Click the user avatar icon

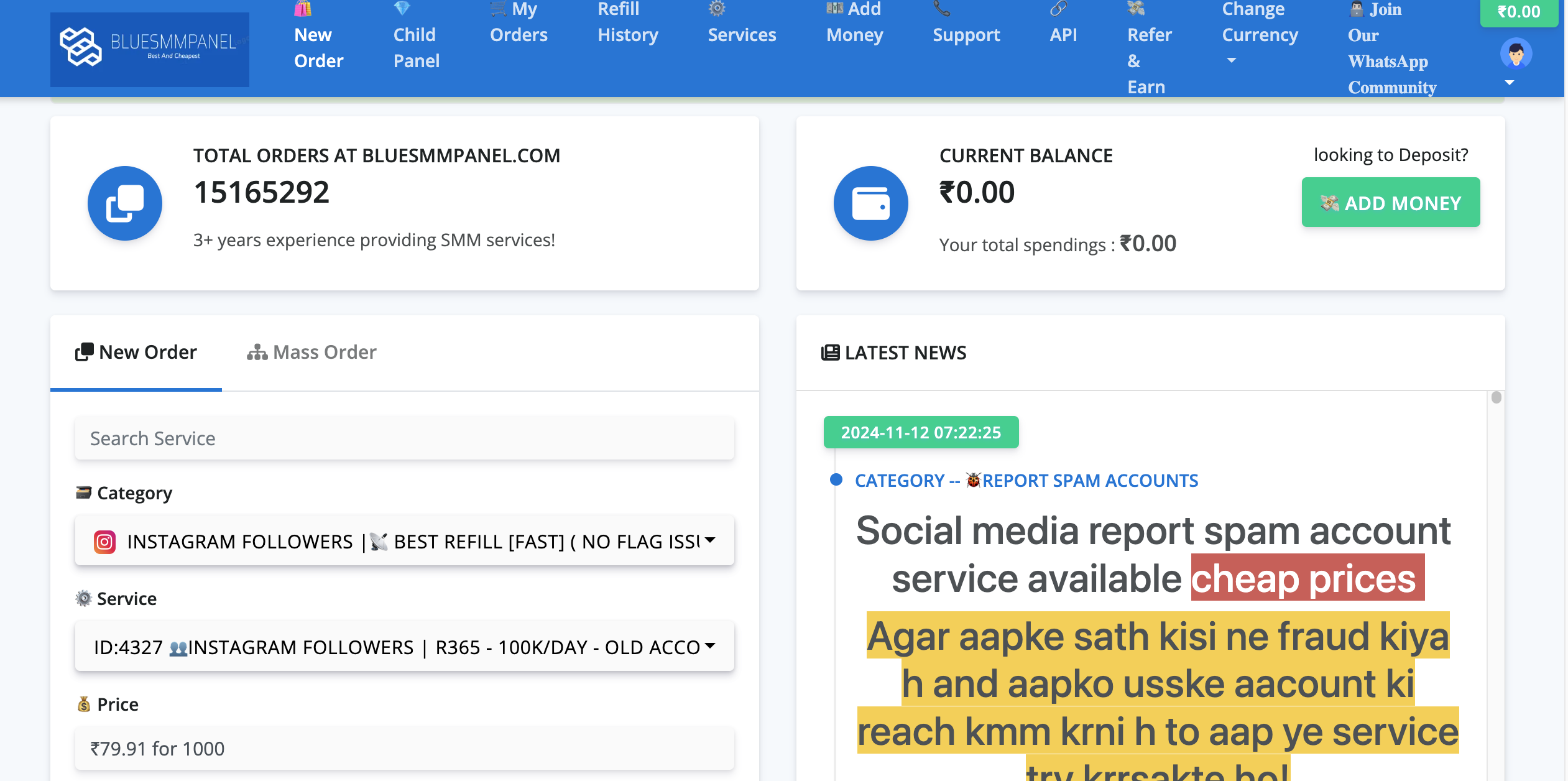[1515, 53]
